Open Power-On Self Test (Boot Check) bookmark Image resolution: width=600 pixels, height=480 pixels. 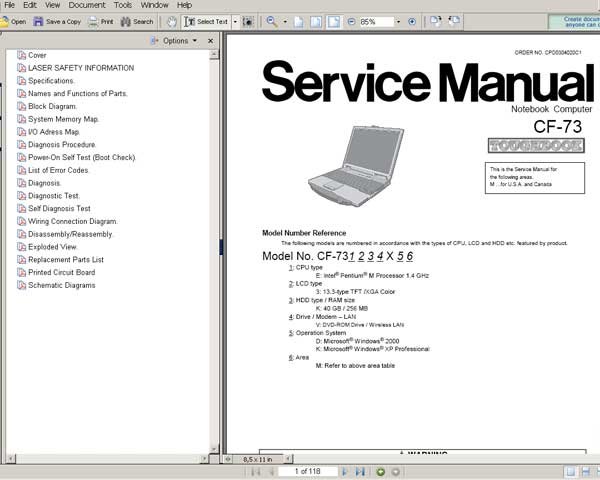[82, 157]
